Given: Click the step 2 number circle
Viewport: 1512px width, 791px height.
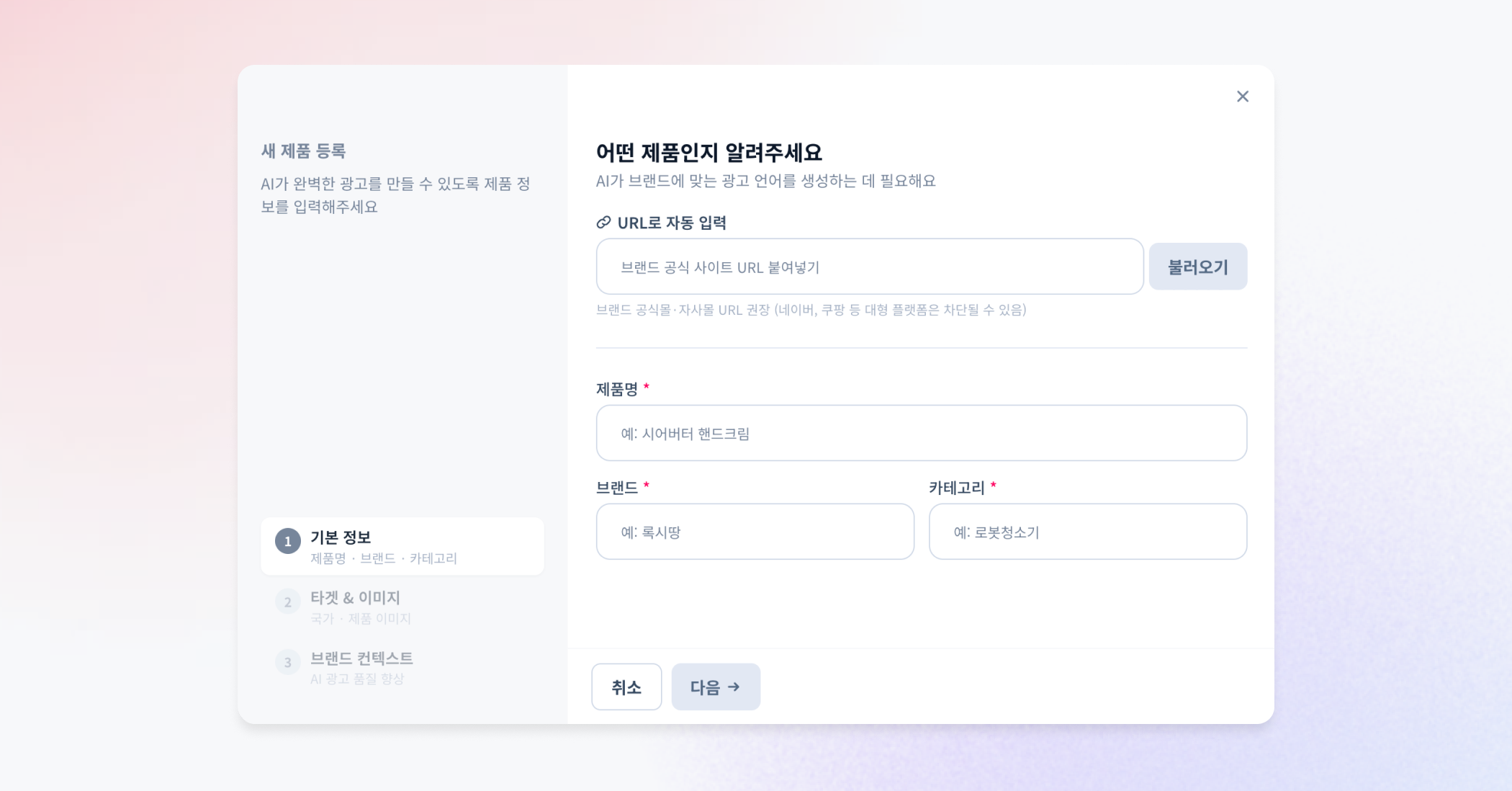Looking at the screenshot, I should pos(288,602).
